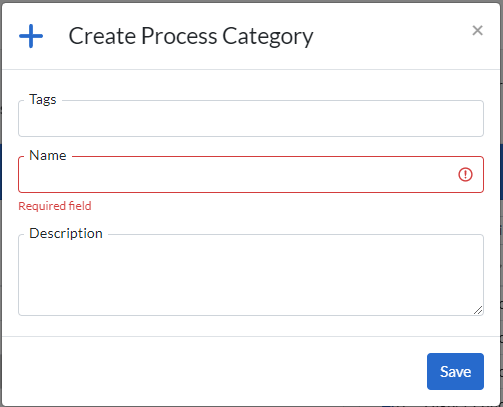The height and width of the screenshot is (407, 503).
Task: Click the divider line below the dialog title
Action: 251,69
